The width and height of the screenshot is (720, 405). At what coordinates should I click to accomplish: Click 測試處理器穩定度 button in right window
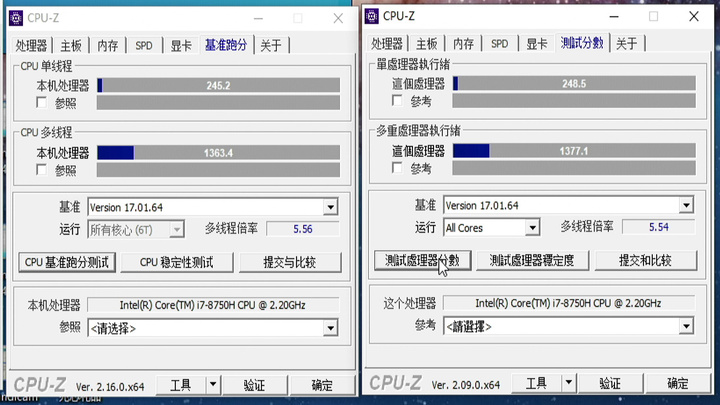pyautogui.click(x=532, y=260)
